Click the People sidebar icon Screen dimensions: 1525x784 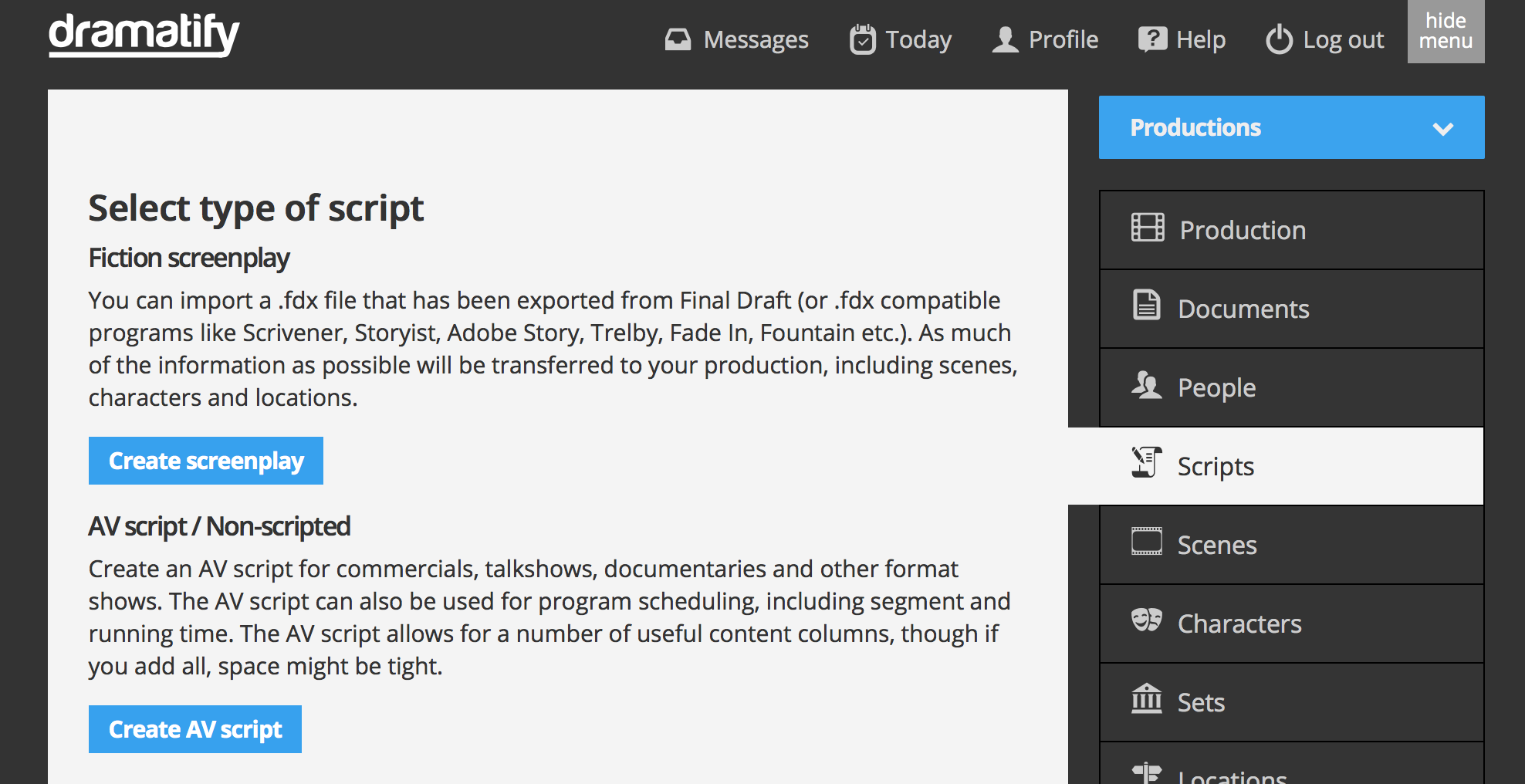(x=1146, y=385)
